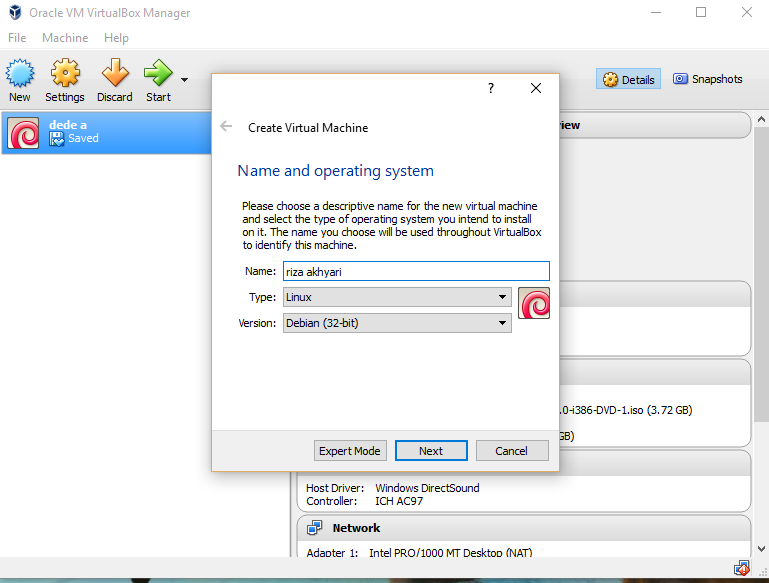Open the Help menu
769x583 pixels.
click(116, 38)
